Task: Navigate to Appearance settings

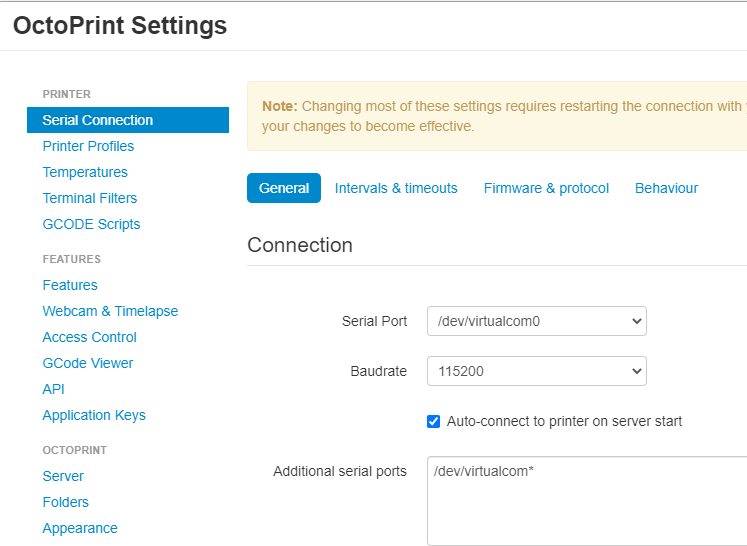Action: [x=80, y=528]
